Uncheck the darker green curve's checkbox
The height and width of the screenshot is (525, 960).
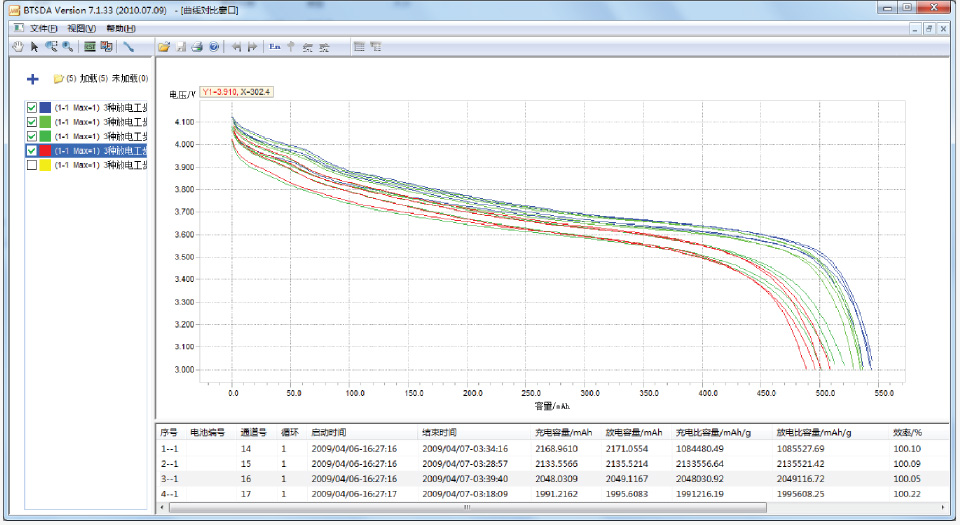[32, 136]
